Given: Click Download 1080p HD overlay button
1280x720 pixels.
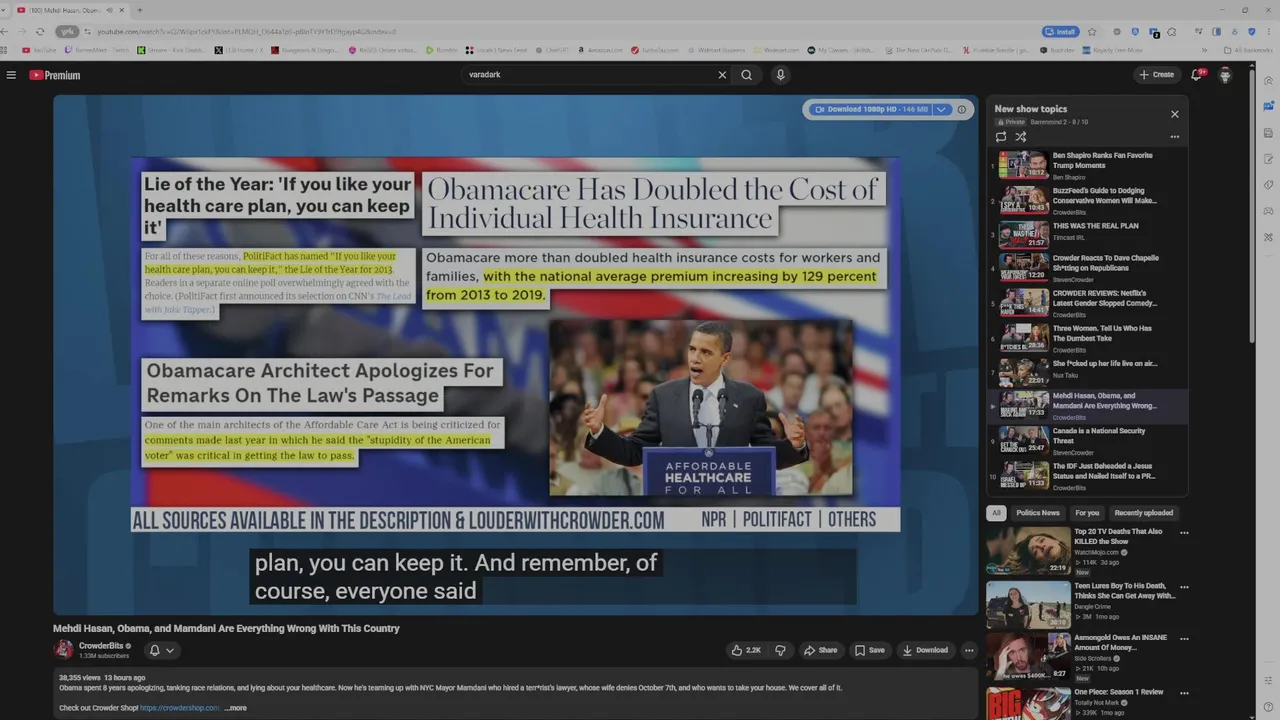Looking at the screenshot, I should pos(870,109).
